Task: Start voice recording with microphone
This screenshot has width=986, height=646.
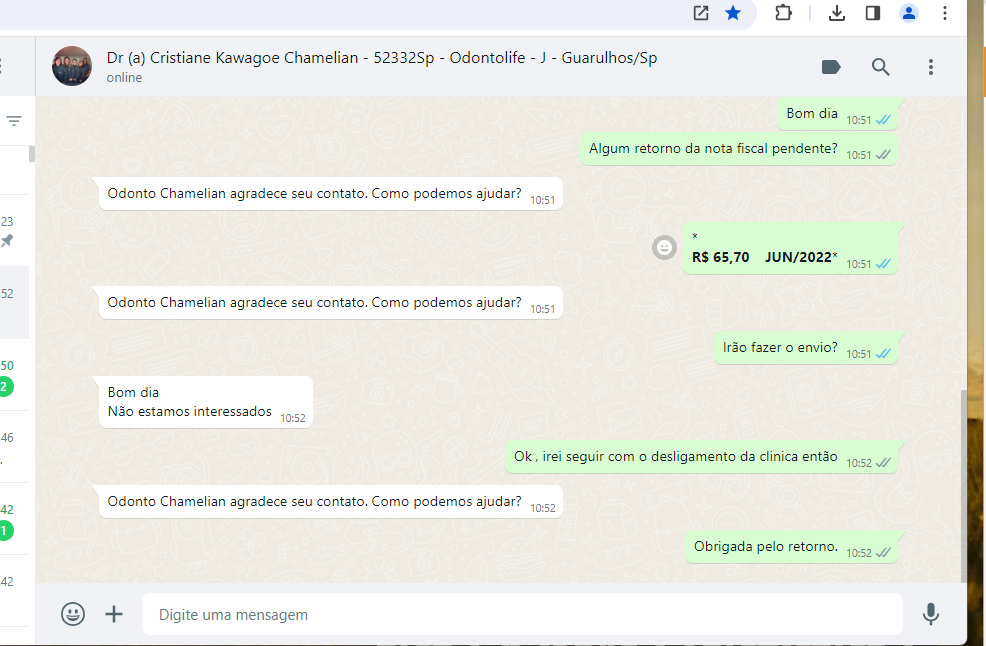Action: pyautogui.click(x=931, y=614)
